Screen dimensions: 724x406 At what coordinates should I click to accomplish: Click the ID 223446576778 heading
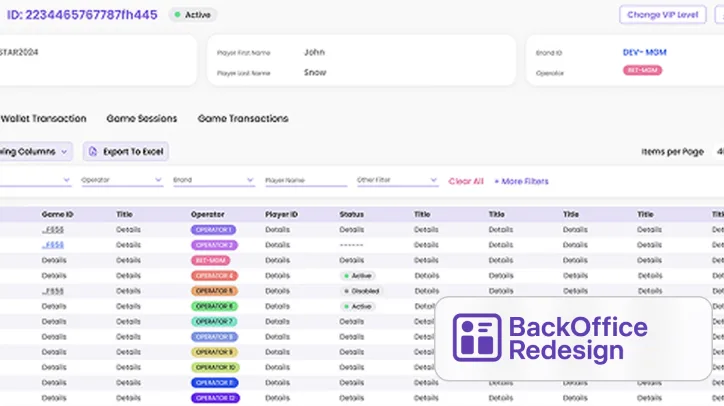coord(82,15)
